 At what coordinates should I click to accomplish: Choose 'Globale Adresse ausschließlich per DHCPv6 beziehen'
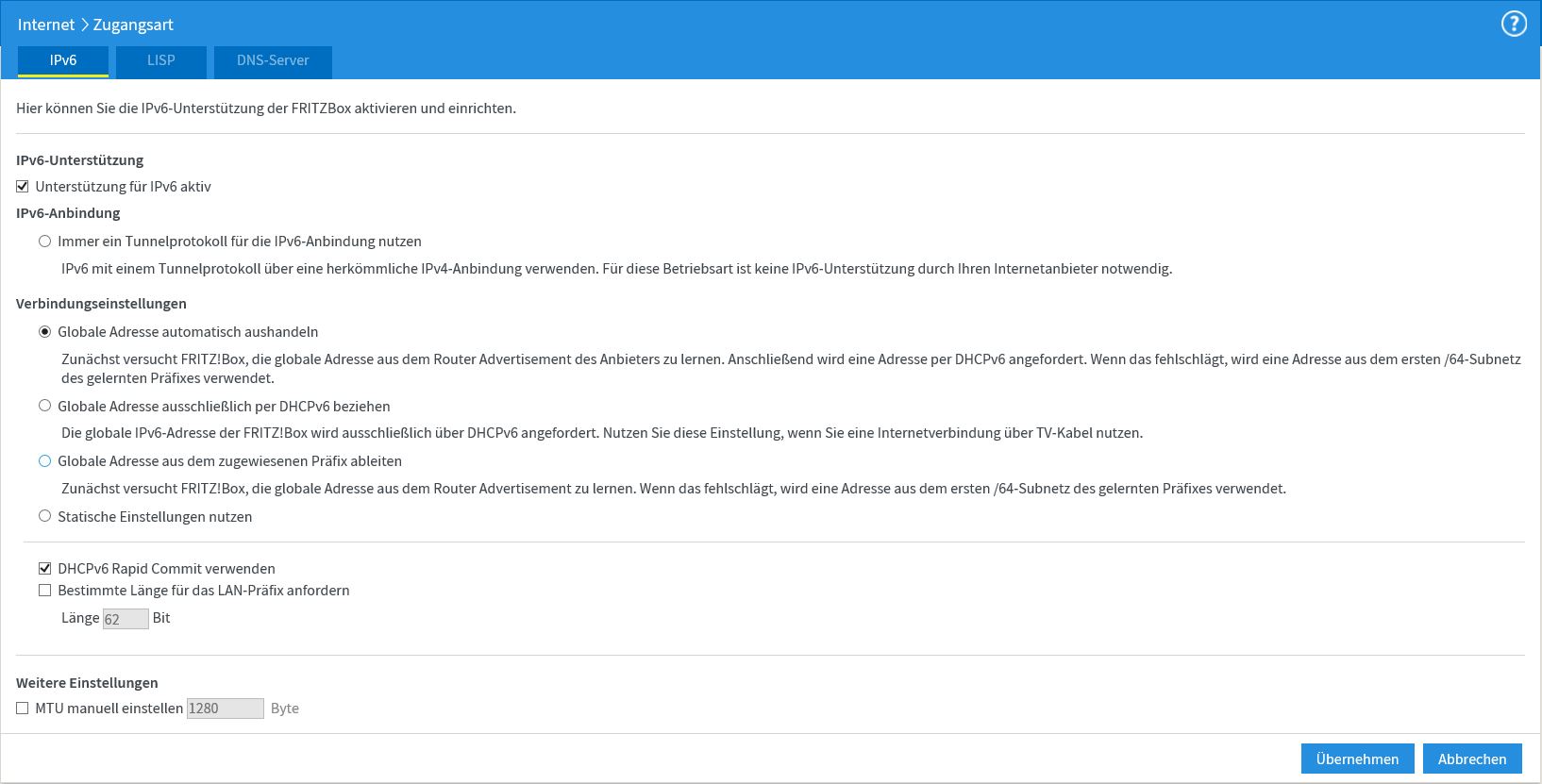[44, 407]
